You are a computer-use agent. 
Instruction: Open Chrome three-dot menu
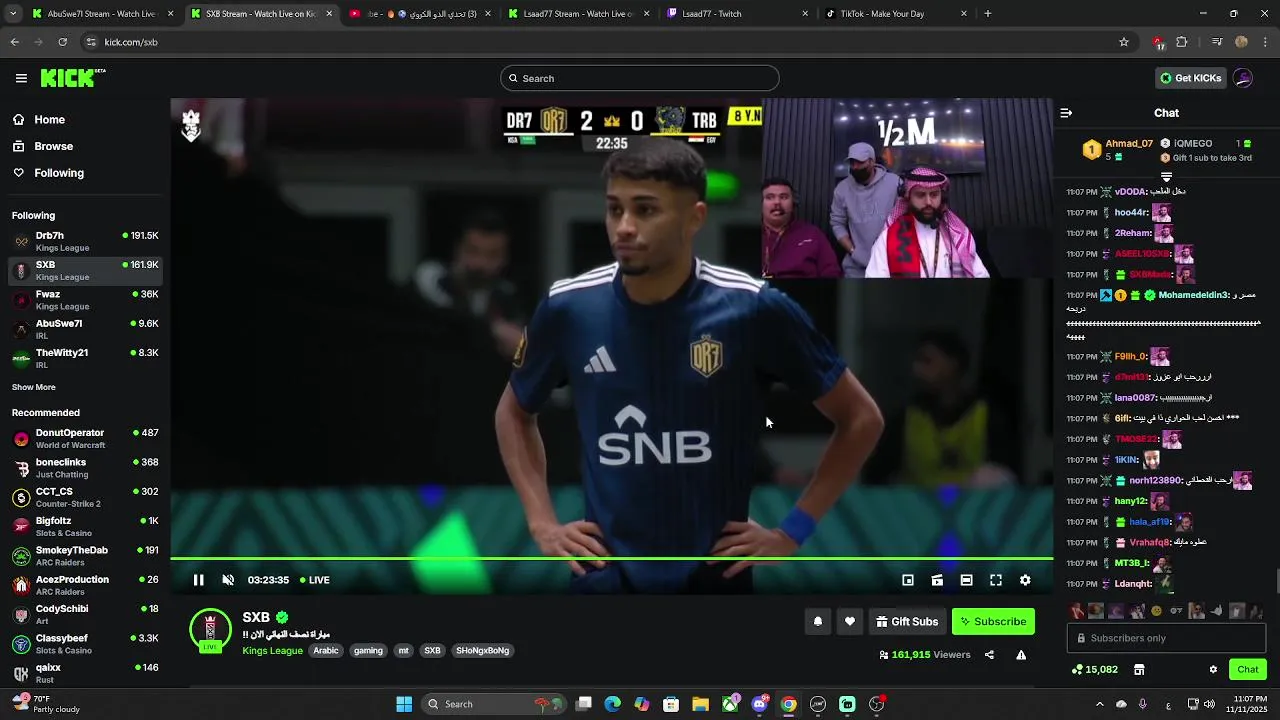coord(1266,42)
